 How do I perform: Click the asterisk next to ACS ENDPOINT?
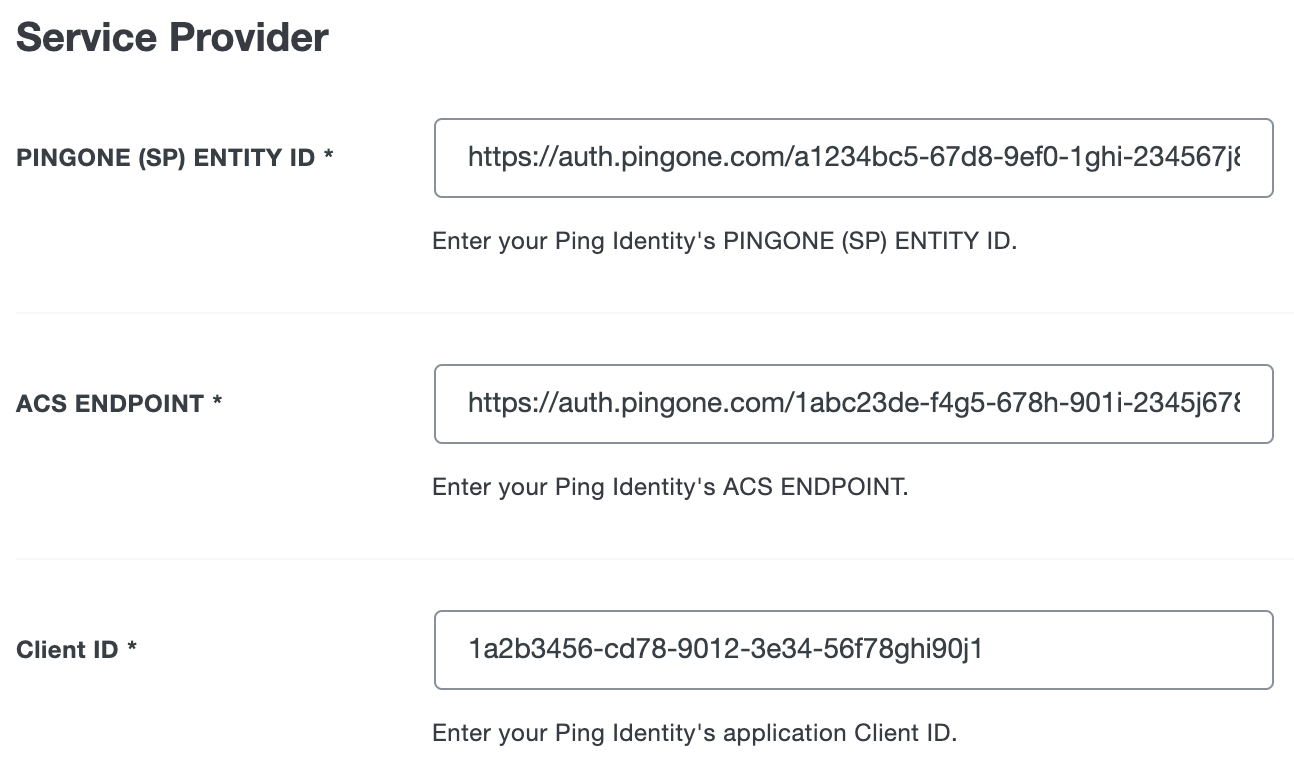pos(216,403)
